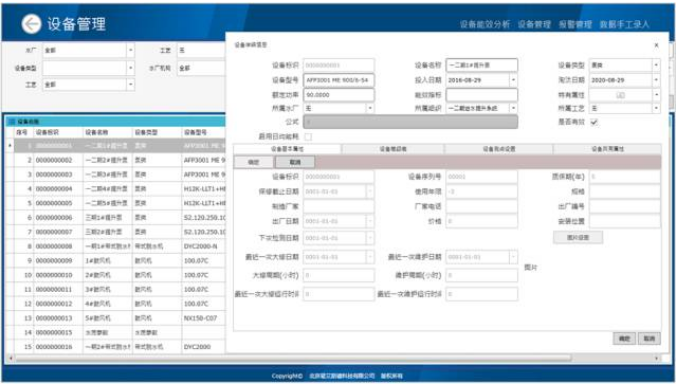Click 确定 at the dialog bottom right
This screenshot has width=676, height=384.
[624, 338]
